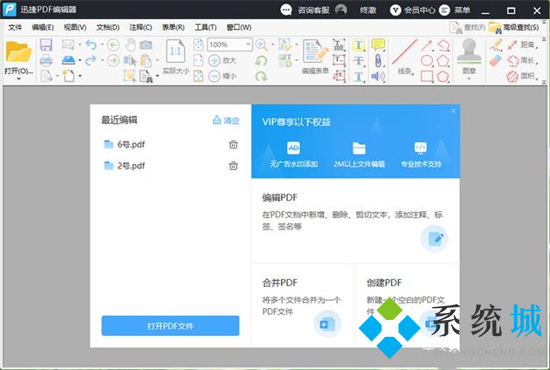
Task: Open the undo history dropdown arrow
Action: (102, 45)
